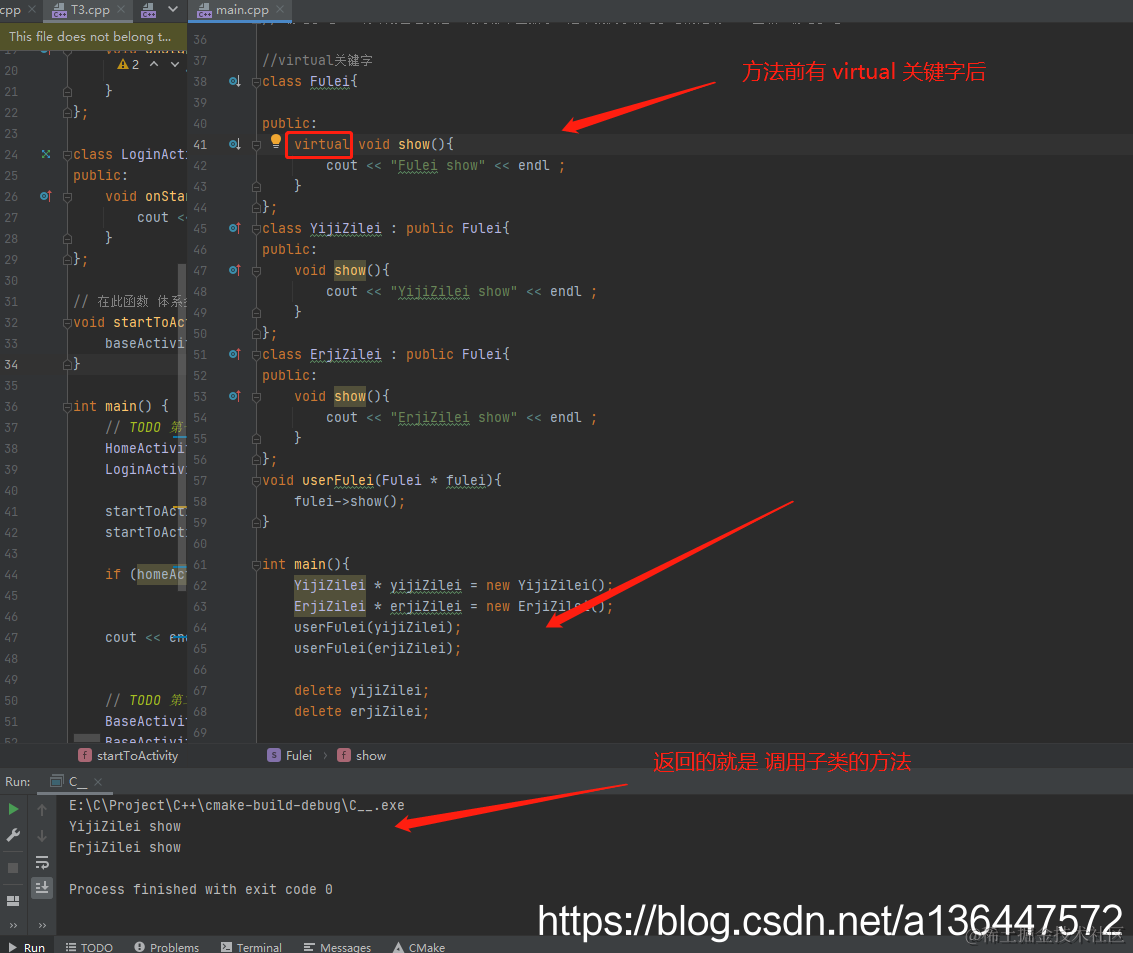Click the up-arrow stack trace icon
1133x953 pixels.
click(x=42, y=810)
